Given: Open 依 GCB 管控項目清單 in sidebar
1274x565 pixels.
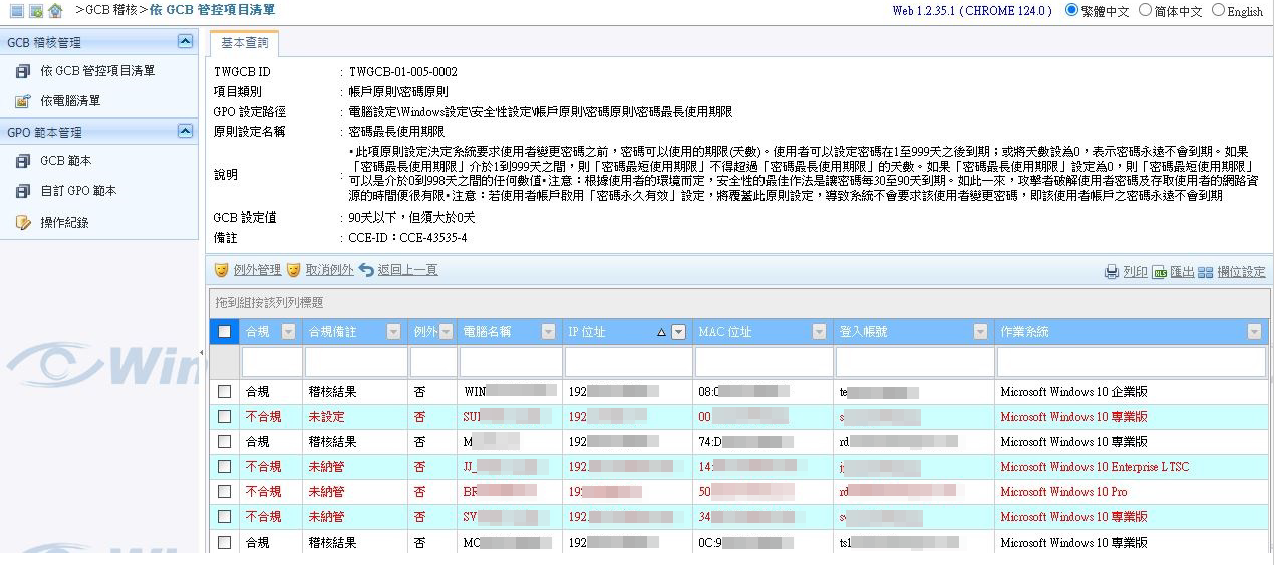Looking at the screenshot, I should click(x=98, y=71).
